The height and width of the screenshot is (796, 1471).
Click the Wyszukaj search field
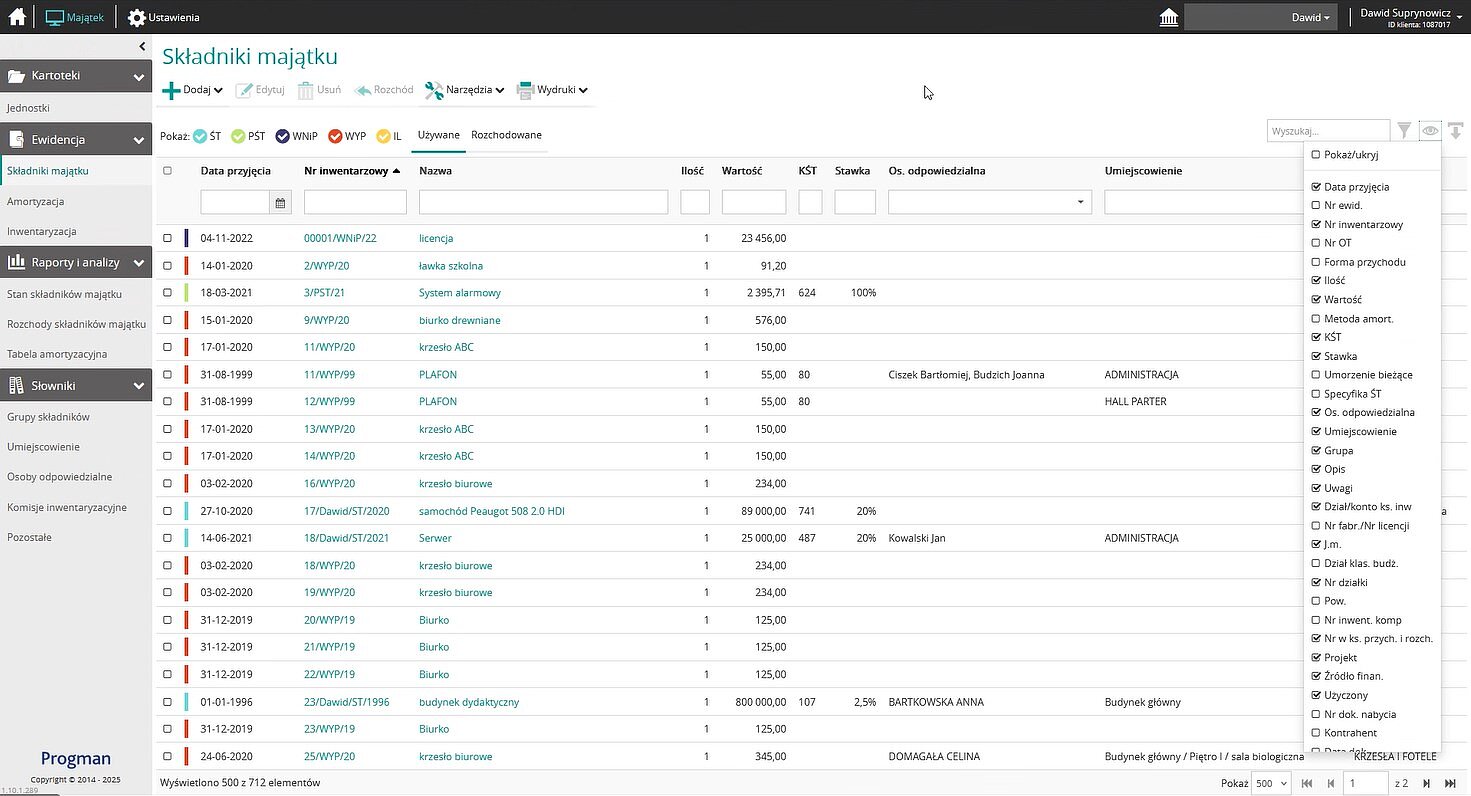click(1327, 131)
